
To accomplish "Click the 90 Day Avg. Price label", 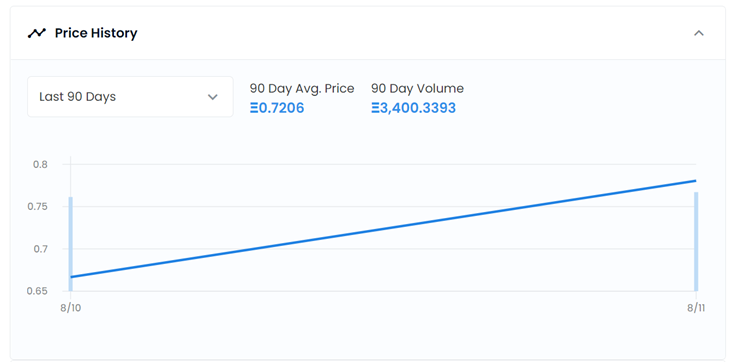I will [x=302, y=88].
